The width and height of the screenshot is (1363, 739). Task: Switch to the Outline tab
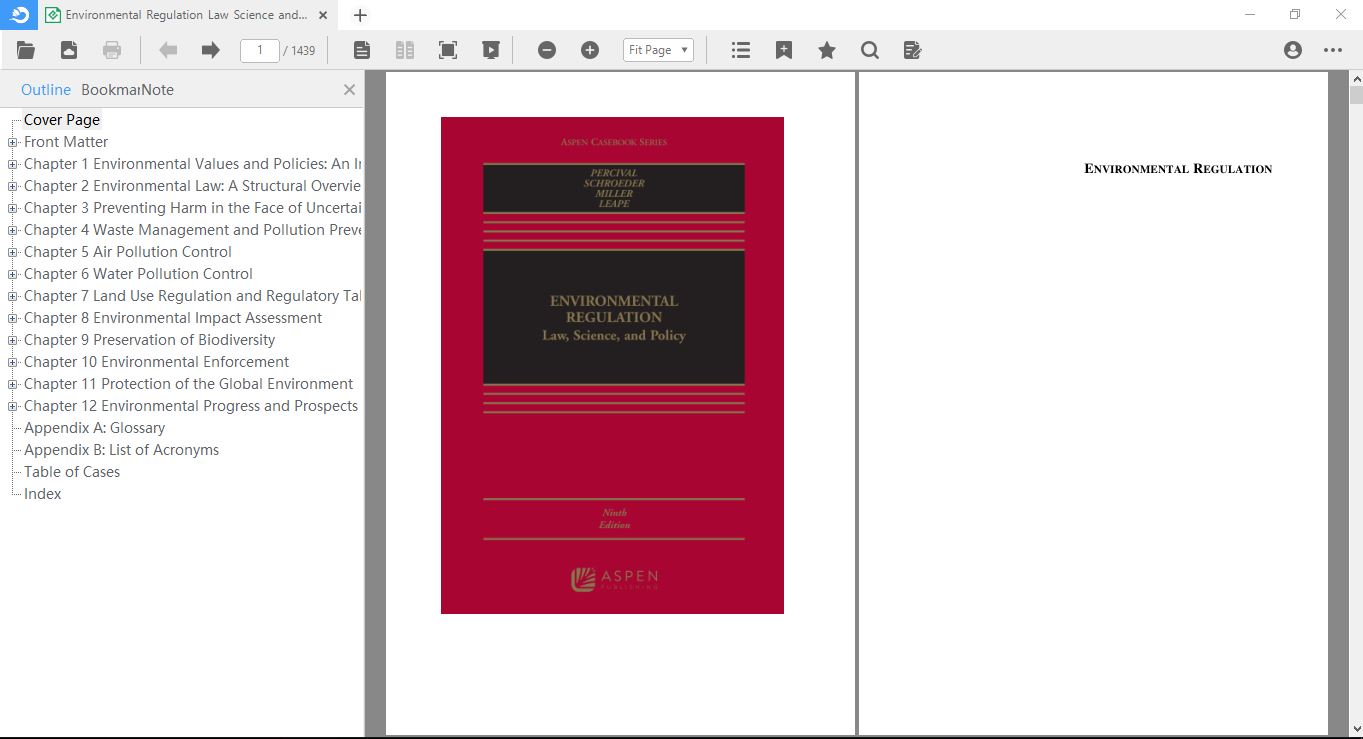tap(46, 90)
